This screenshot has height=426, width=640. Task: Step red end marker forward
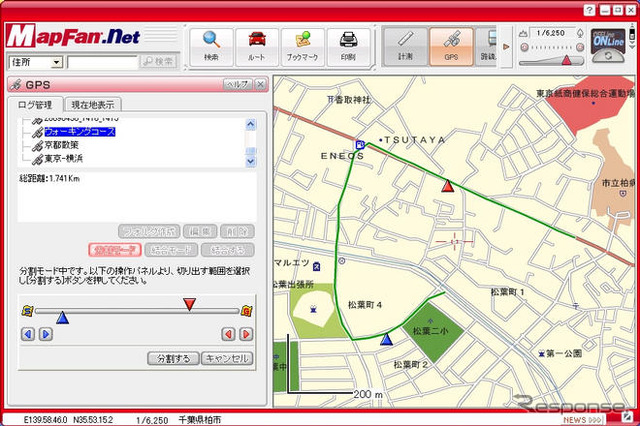pyautogui.click(x=246, y=334)
